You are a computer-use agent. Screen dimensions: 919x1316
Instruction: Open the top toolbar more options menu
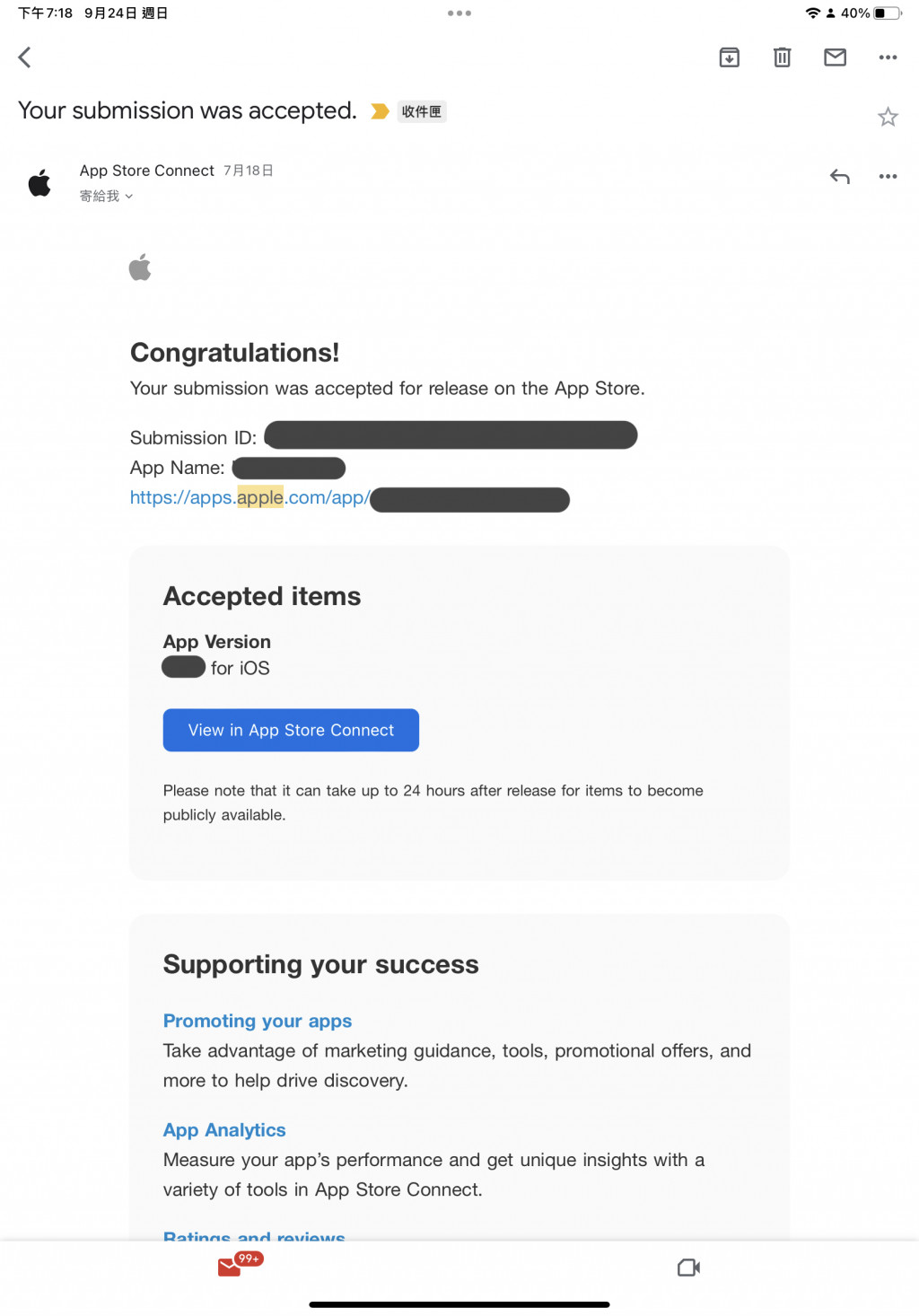click(x=888, y=57)
